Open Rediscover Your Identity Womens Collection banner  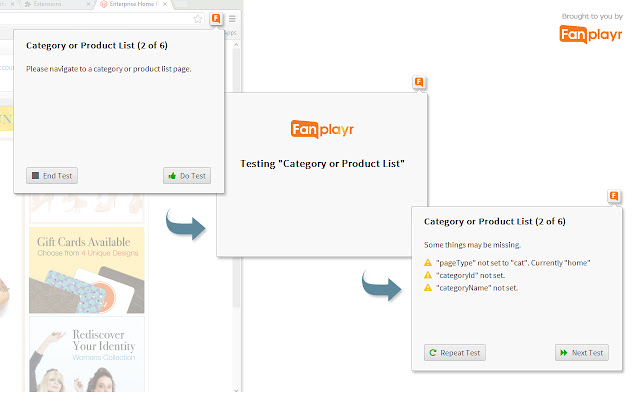[x=87, y=354]
